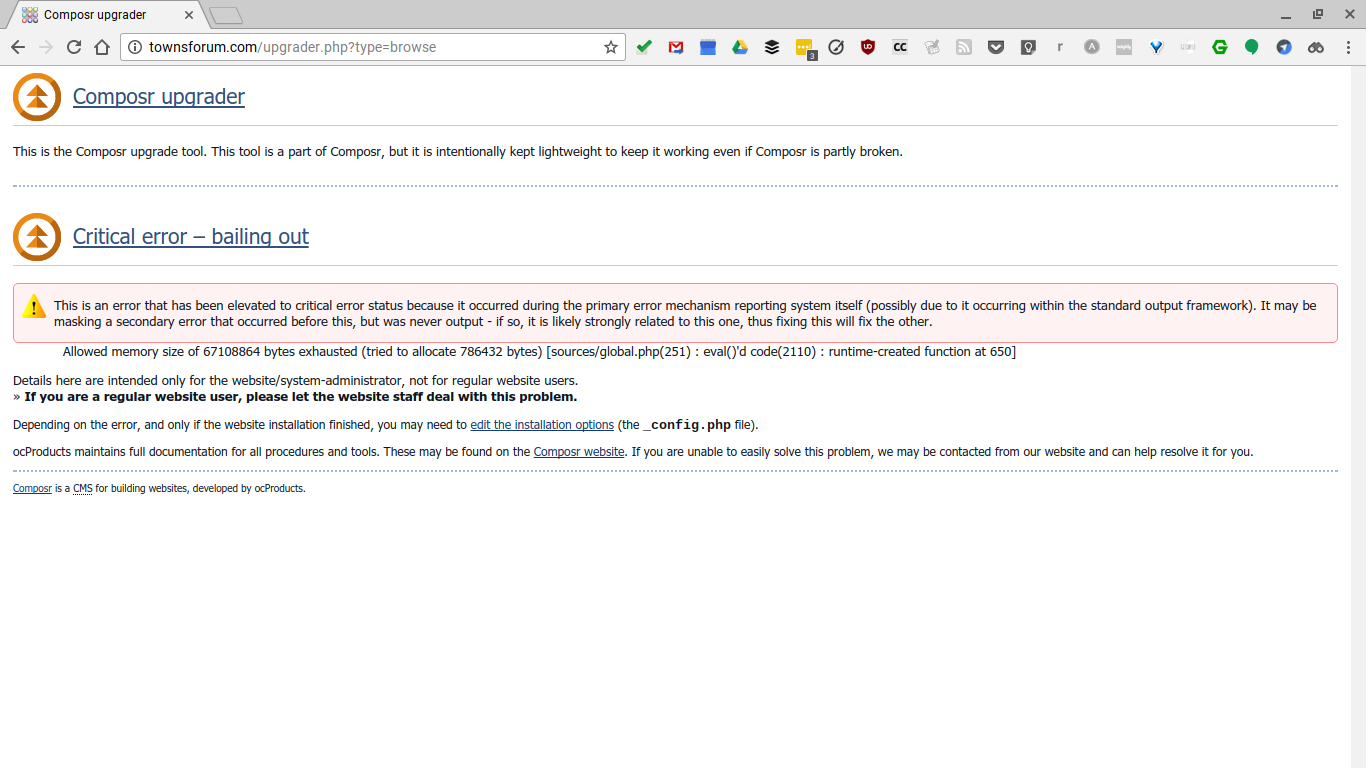Screen dimensions: 1366x768
Task: Open a new browser tab
Action: pyautogui.click(x=226, y=15)
